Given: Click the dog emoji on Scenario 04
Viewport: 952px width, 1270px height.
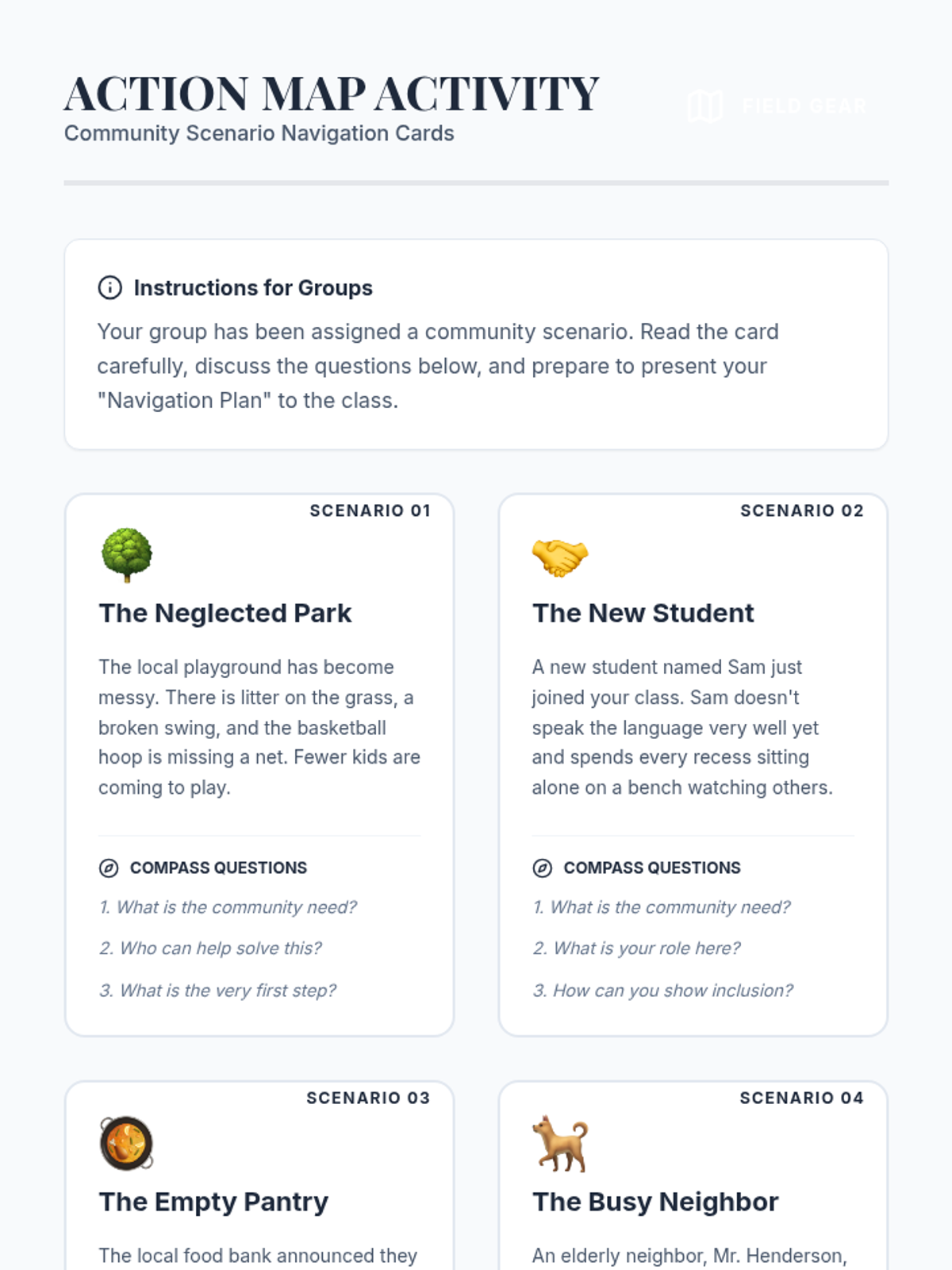Looking at the screenshot, I should click(x=560, y=1144).
